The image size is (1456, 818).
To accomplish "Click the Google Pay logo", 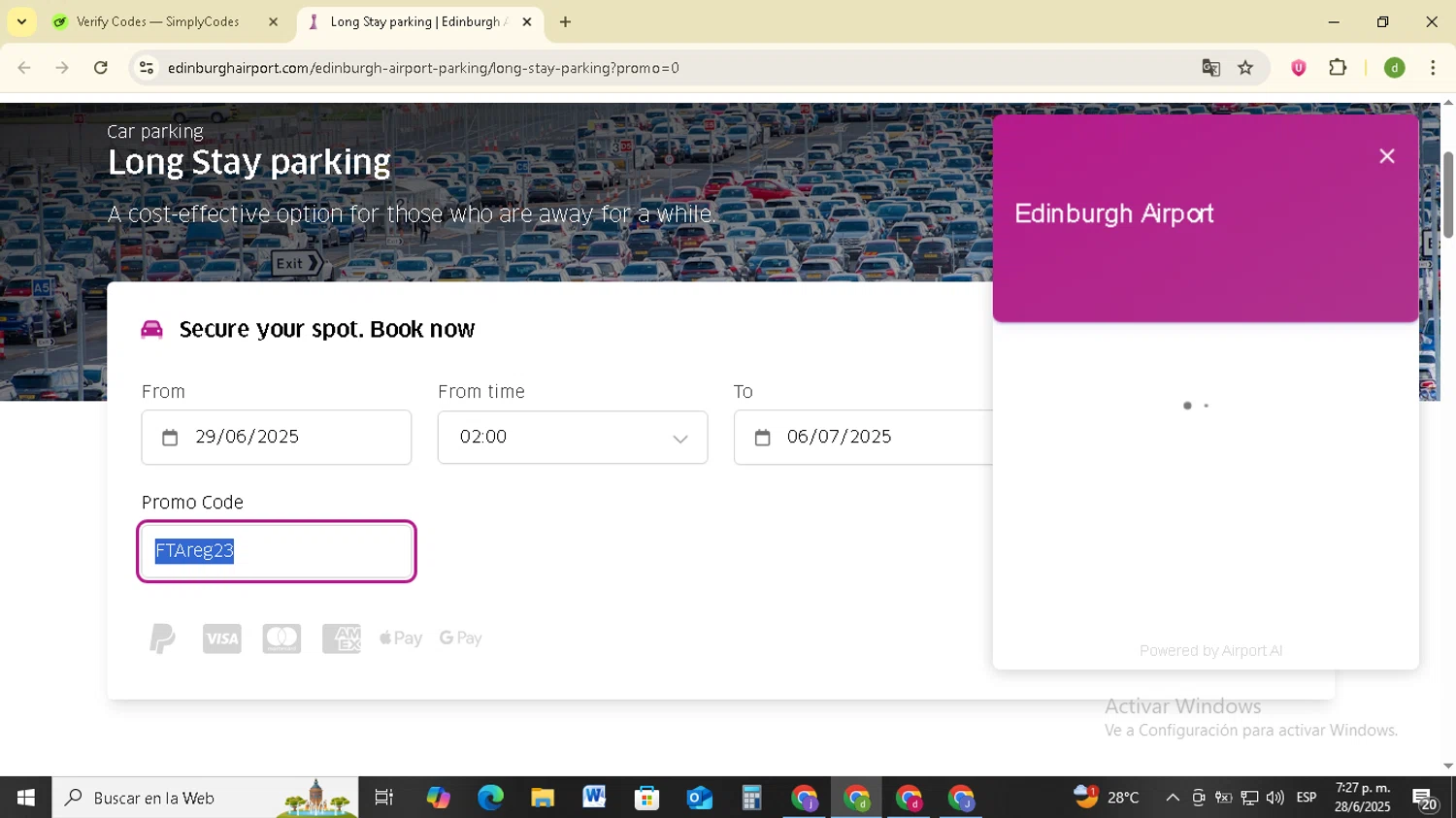I will [461, 638].
